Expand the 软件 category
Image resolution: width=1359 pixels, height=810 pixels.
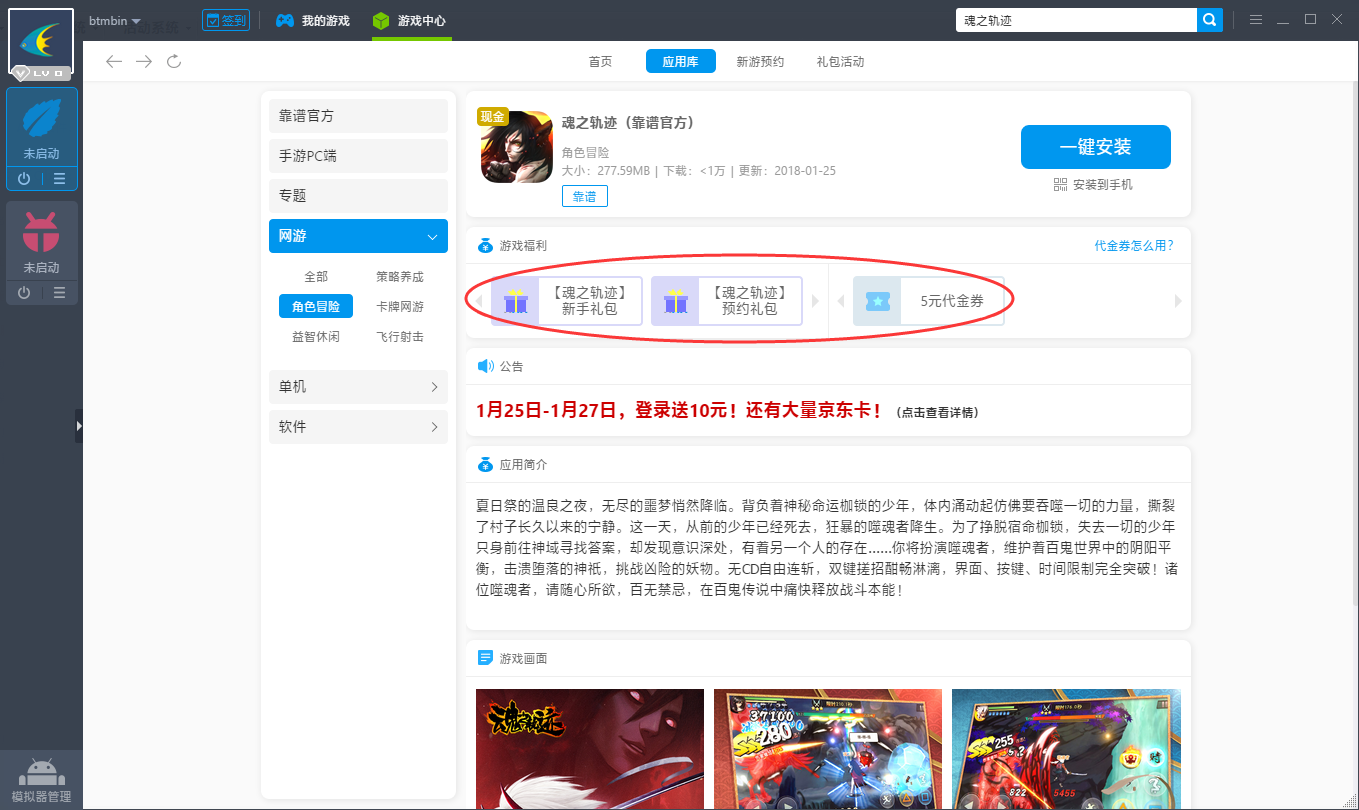point(358,427)
